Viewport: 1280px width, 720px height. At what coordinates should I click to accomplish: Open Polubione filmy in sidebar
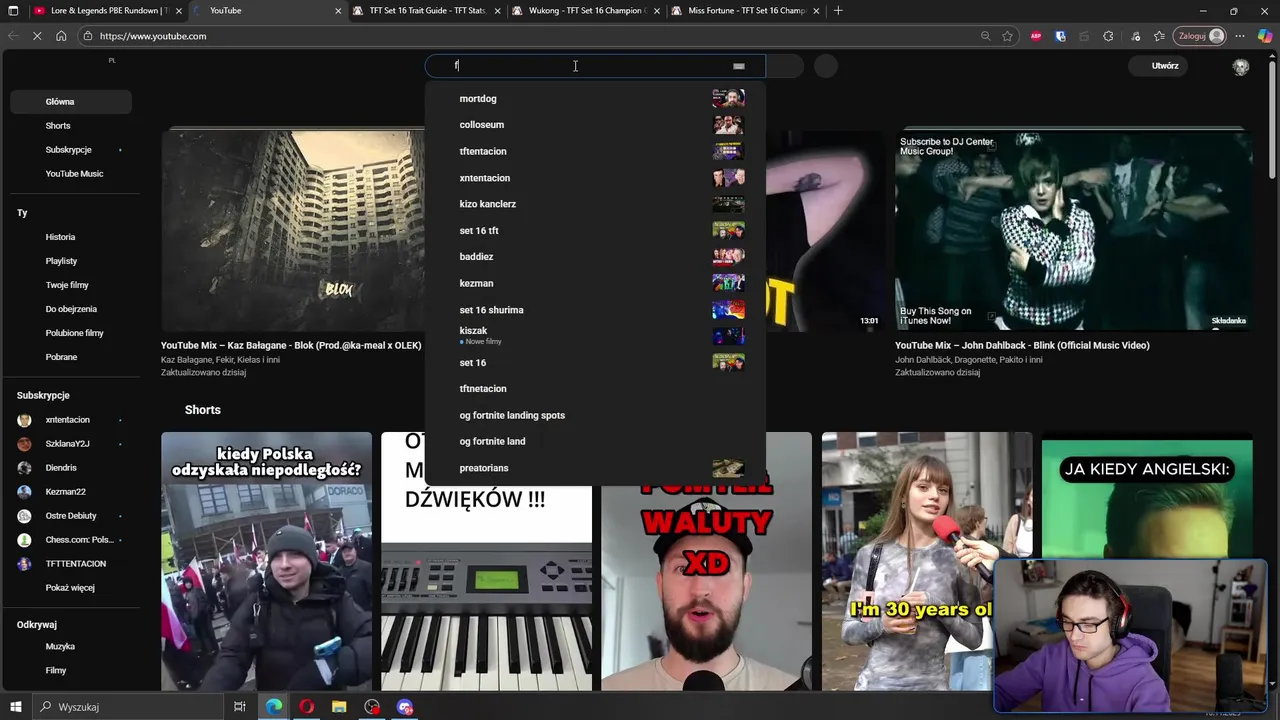click(x=70, y=333)
